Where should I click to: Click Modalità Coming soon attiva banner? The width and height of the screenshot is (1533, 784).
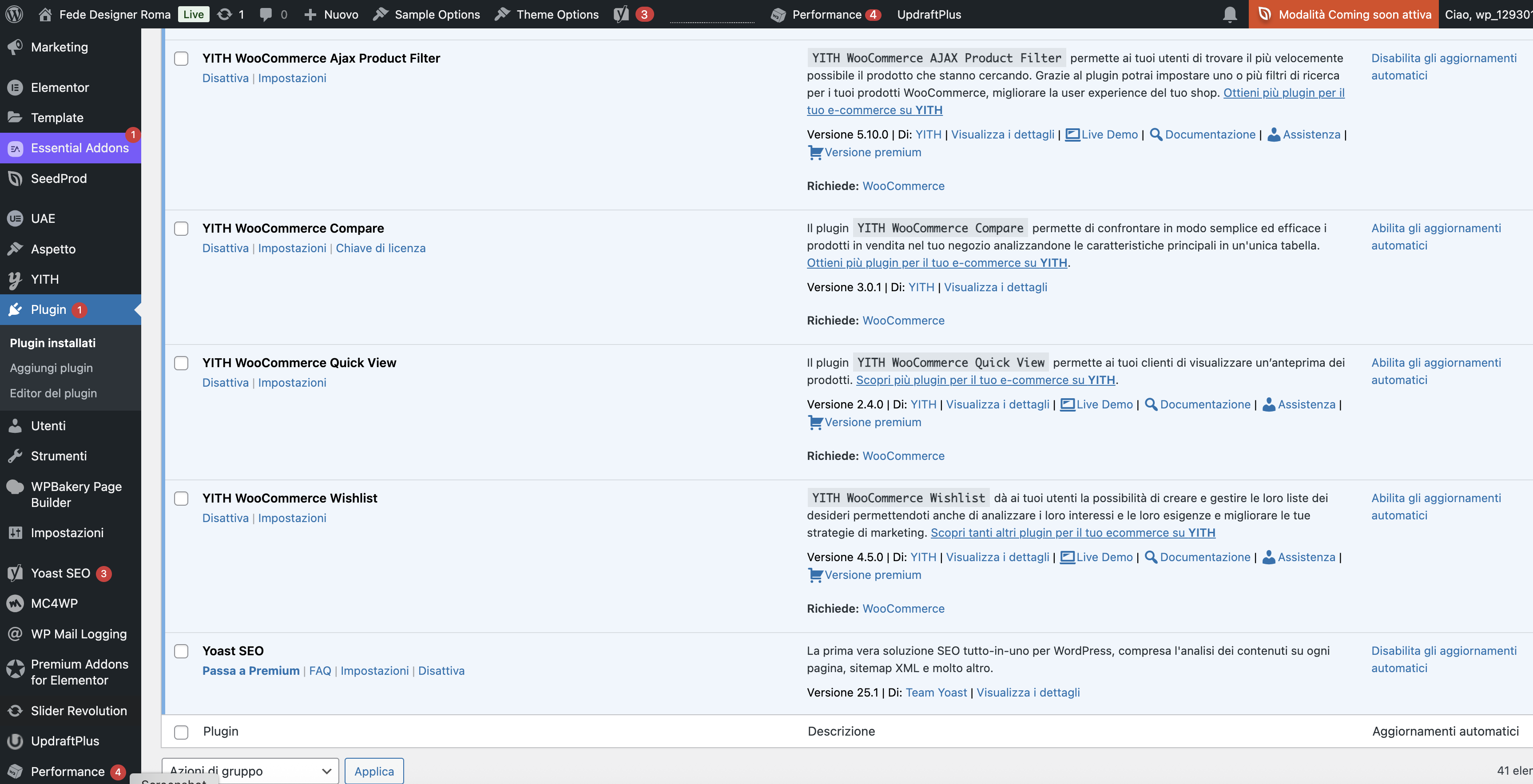click(x=1343, y=14)
